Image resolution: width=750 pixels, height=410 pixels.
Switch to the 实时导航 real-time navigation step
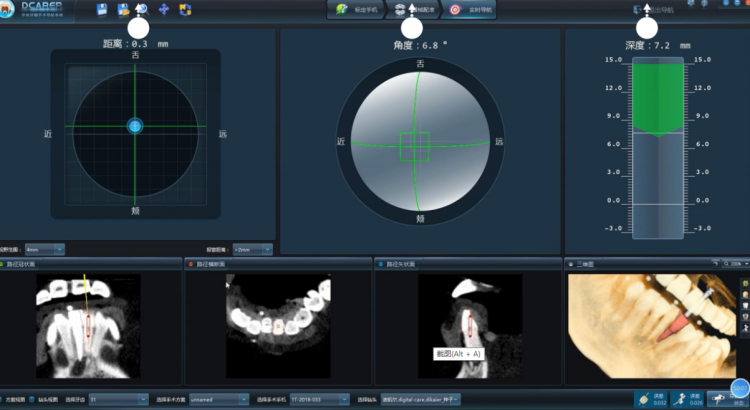[x=469, y=10]
